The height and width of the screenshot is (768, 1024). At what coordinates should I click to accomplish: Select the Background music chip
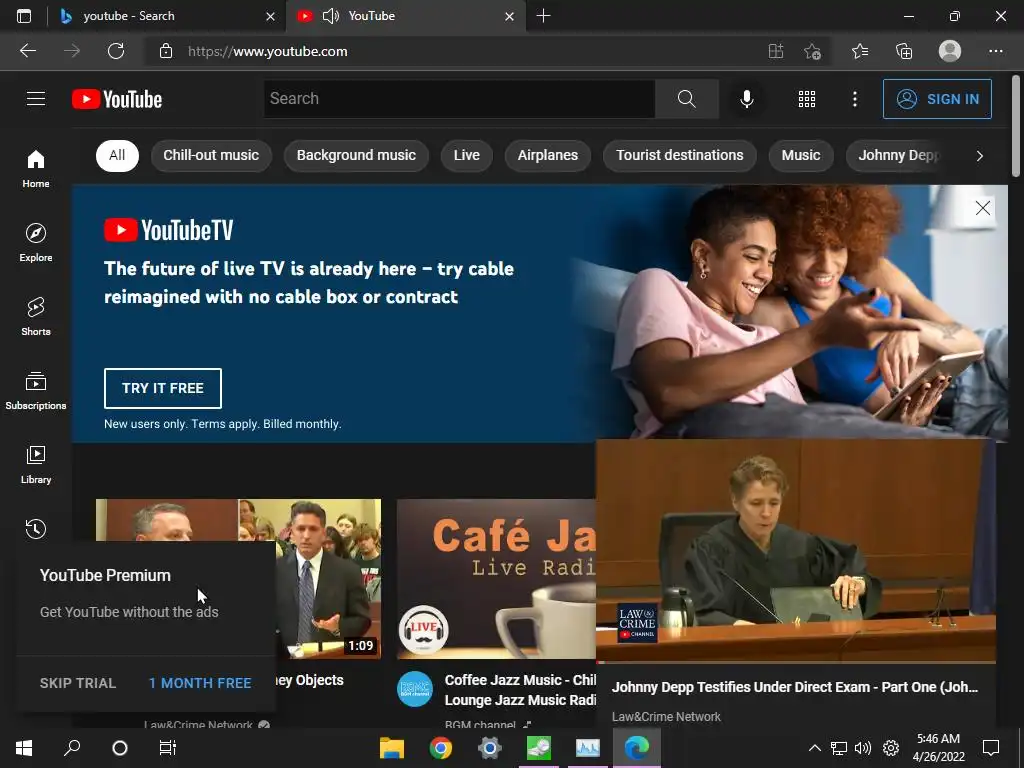click(356, 155)
